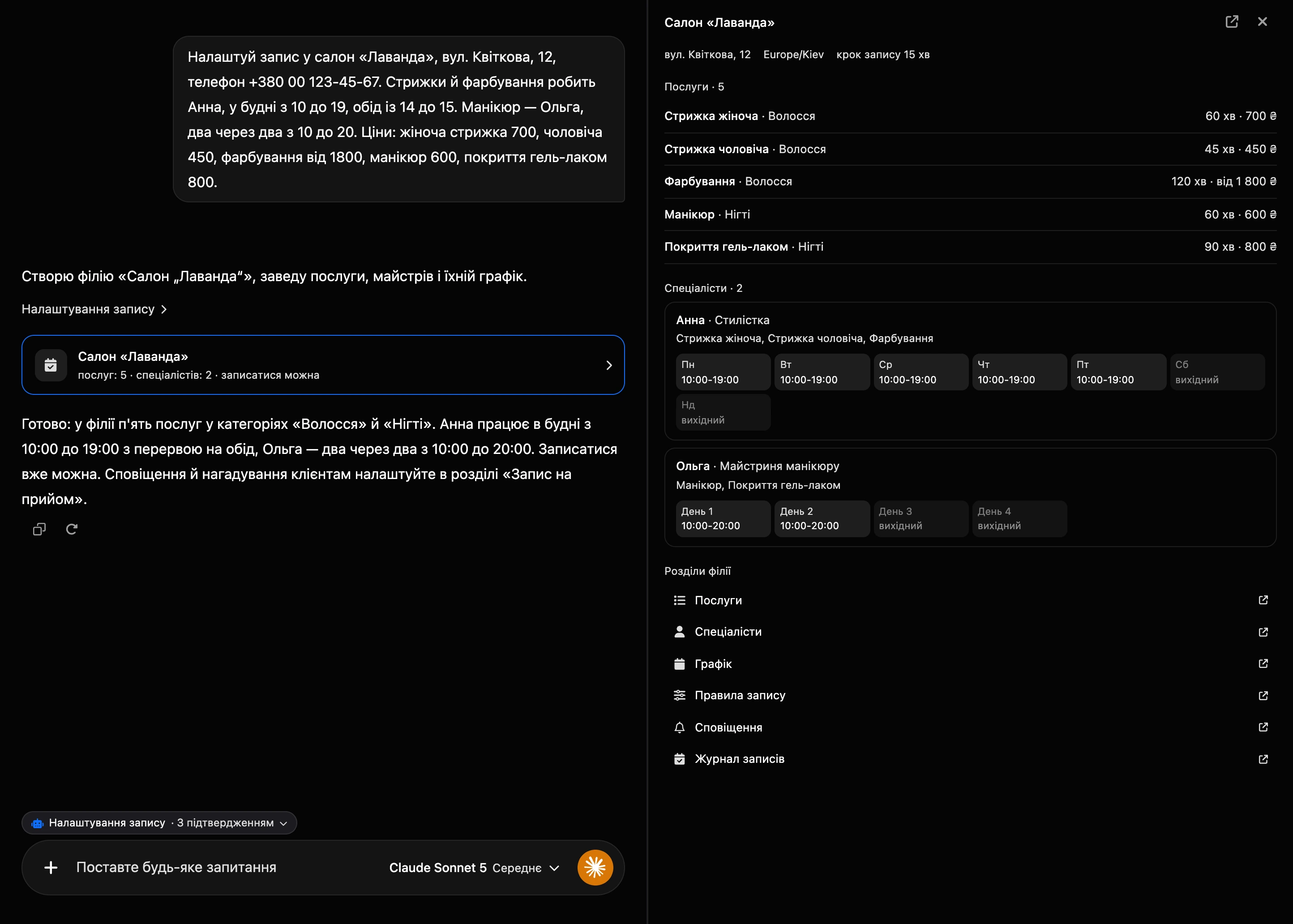
Task: Copy the assistant's response
Action: [x=39, y=529]
